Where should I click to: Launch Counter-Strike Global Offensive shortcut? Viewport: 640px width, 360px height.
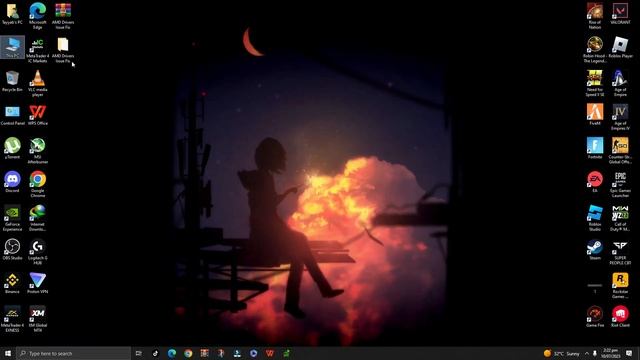click(620, 151)
